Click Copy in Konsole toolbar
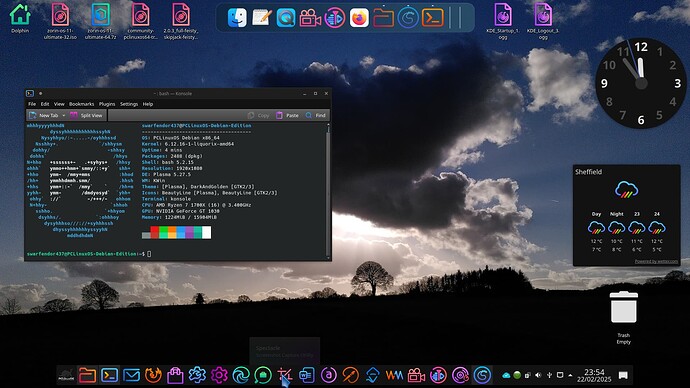This screenshot has width=690, height=388. click(258, 115)
